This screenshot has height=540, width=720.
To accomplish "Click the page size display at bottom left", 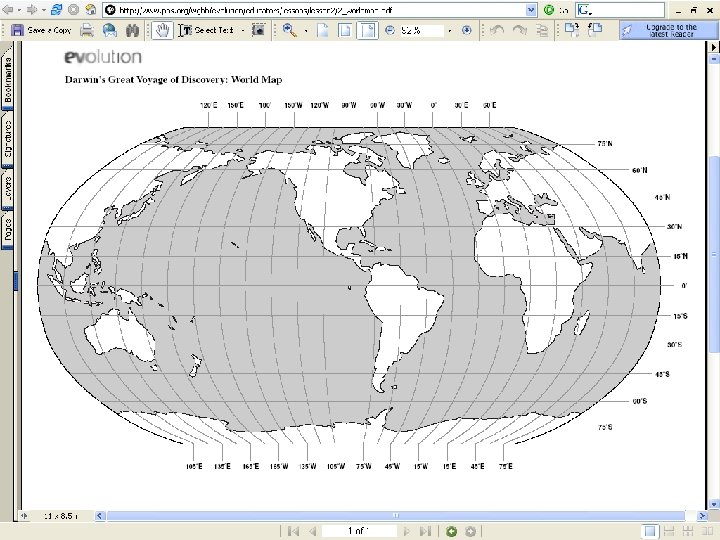I will pyautogui.click(x=61, y=516).
